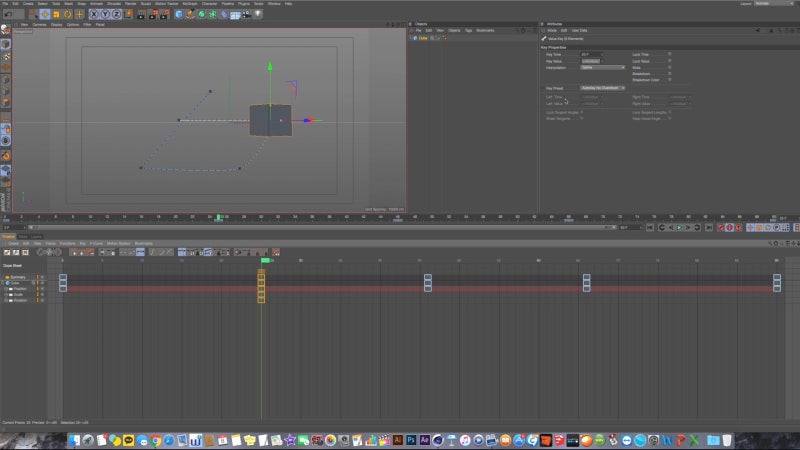Expand the Rotation track in timeline

[6, 301]
